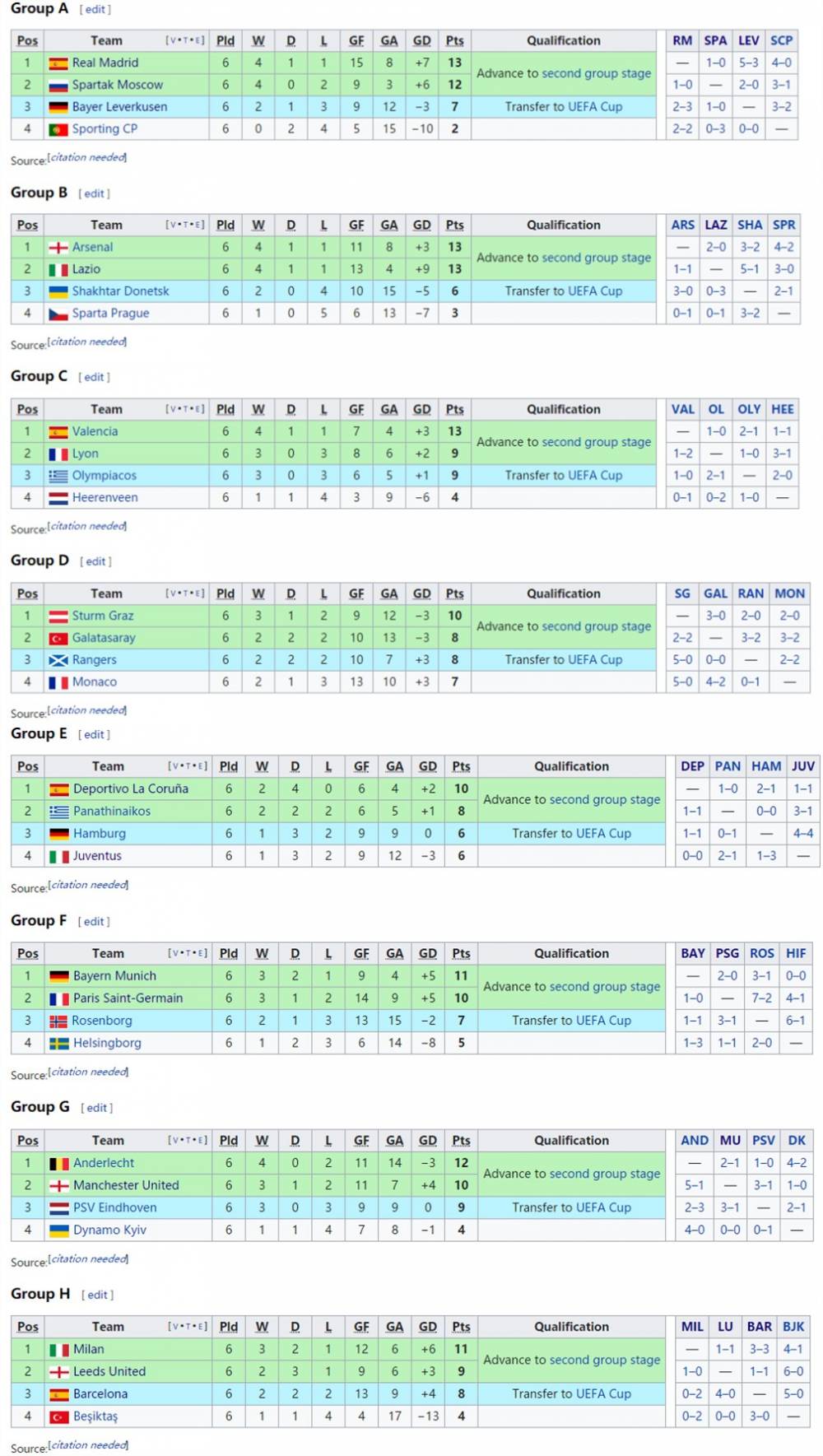Open the Manchester United team link

tap(126, 1185)
